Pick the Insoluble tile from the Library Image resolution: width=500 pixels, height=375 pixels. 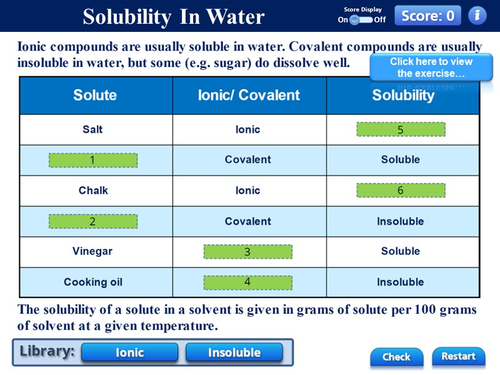(x=234, y=352)
